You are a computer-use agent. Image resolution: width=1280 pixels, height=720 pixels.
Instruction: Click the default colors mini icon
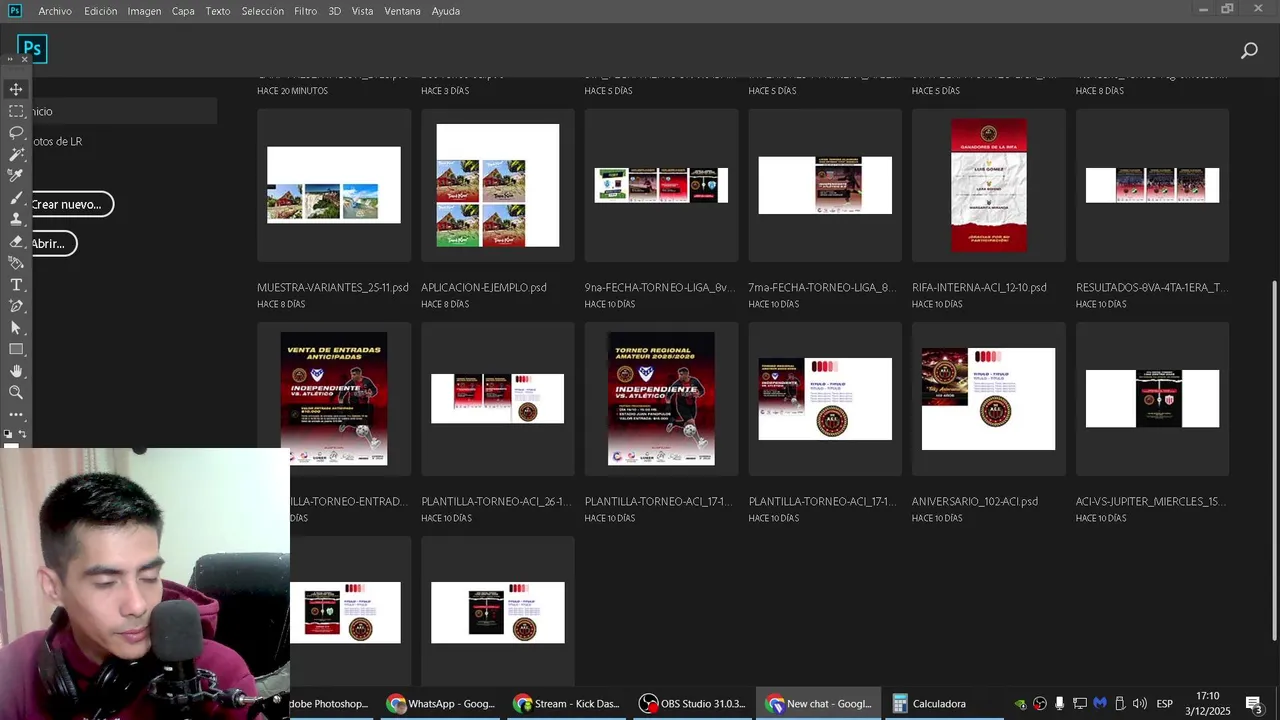coord(9,434)
